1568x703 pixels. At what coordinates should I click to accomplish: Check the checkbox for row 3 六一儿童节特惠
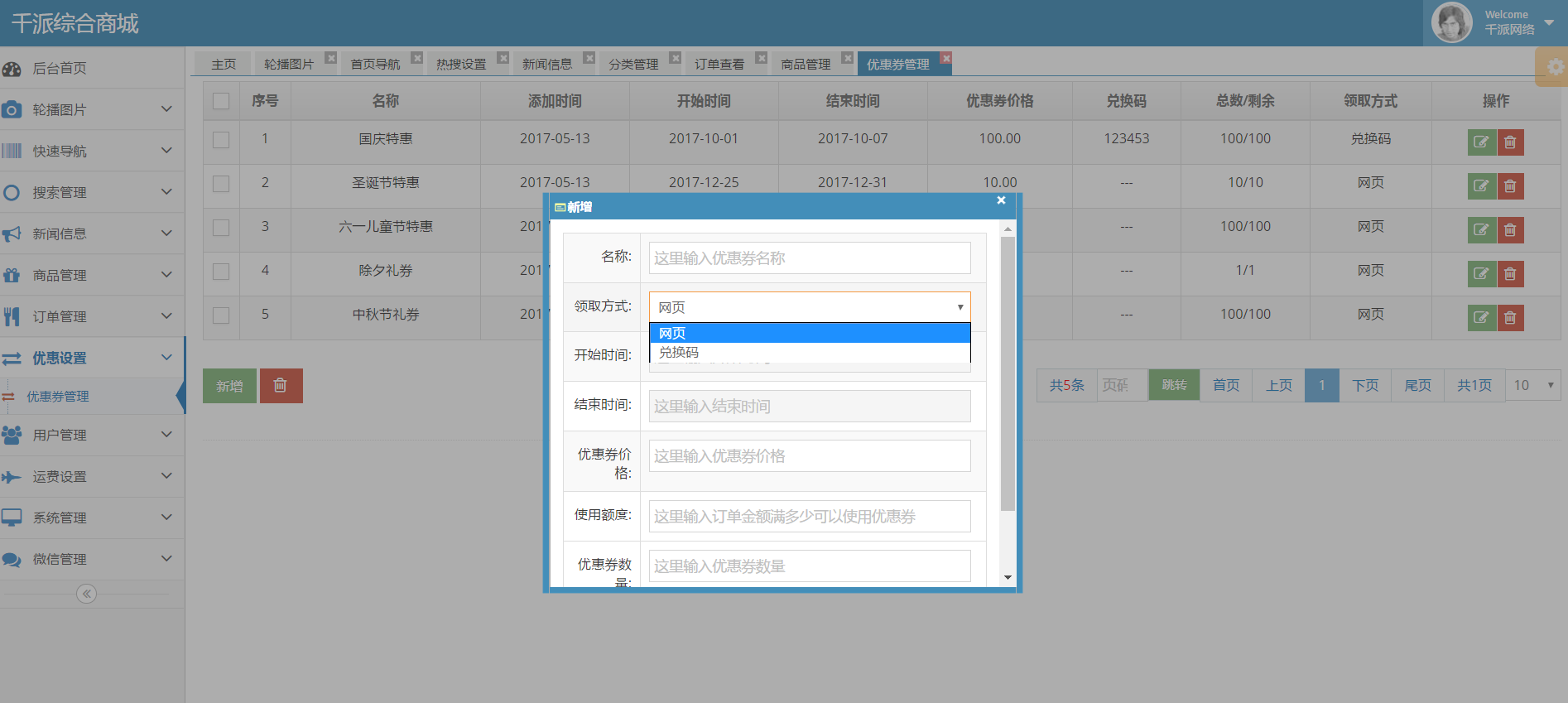[x=221, y=228]
